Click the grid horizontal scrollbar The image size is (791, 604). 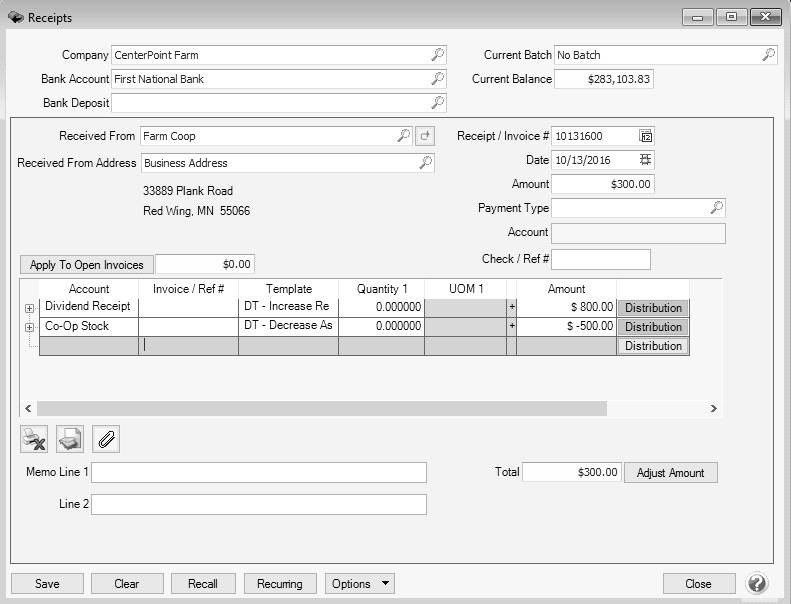pos(320,408)
